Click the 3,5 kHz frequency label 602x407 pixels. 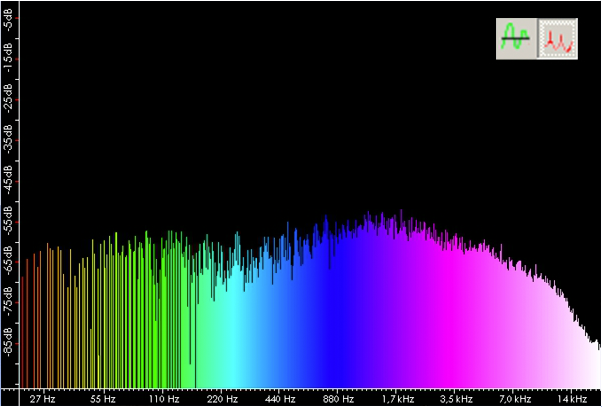click(457, 398)
